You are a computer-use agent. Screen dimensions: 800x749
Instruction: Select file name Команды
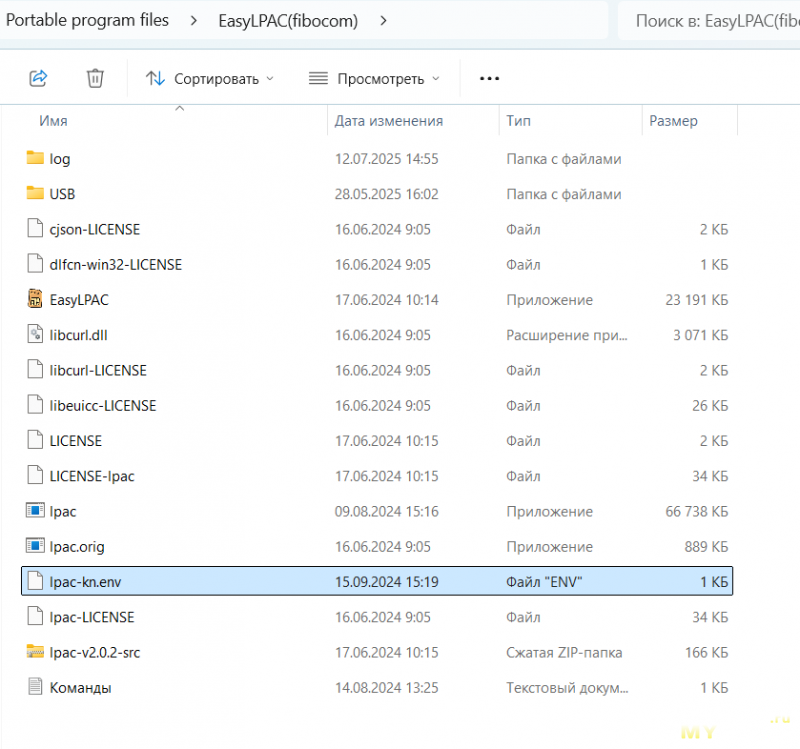coord(80,688)
